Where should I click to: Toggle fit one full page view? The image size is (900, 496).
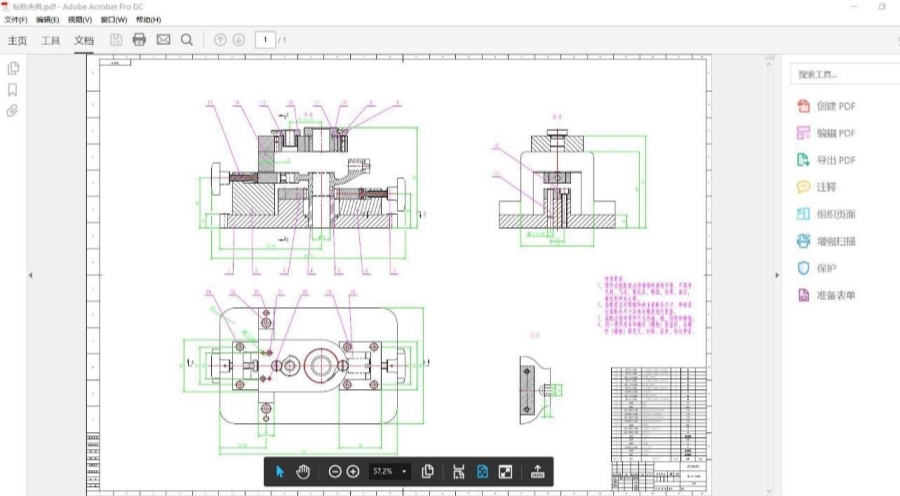482,472
